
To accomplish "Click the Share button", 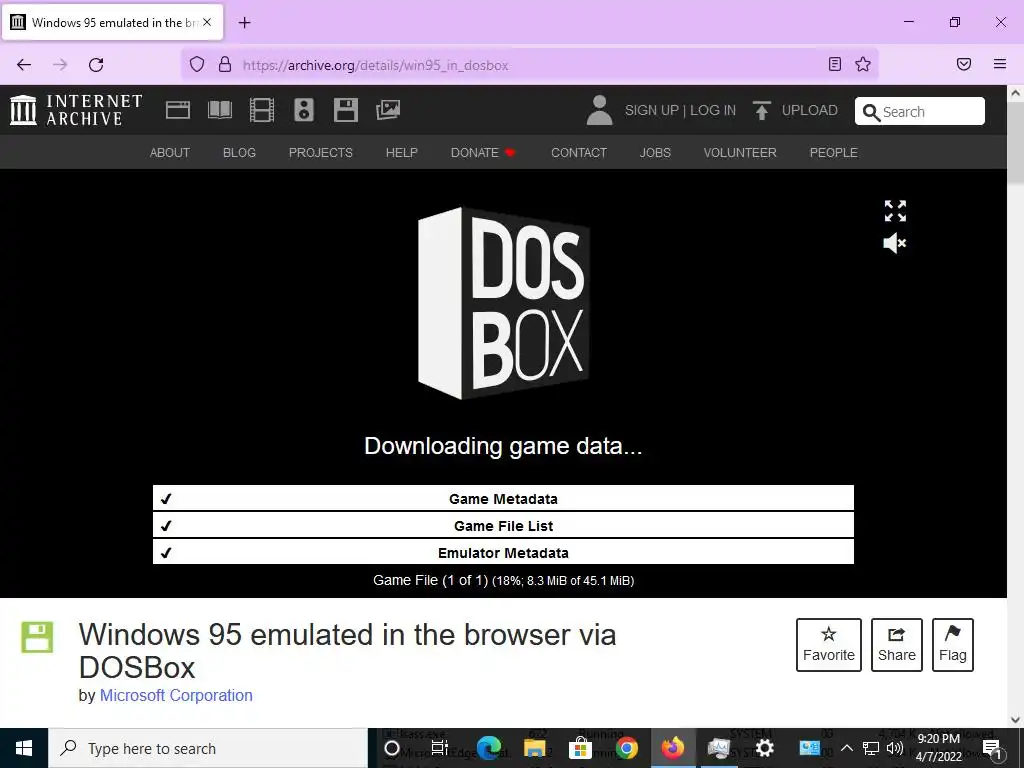I will (897, 645).
